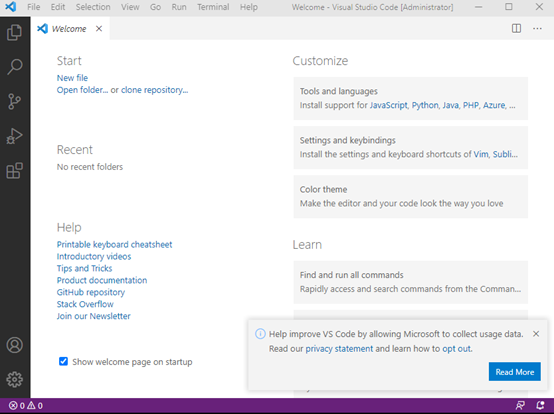Open the Search view icon
Viewport: 554px width, 414px height.
[x=14, y=67]
